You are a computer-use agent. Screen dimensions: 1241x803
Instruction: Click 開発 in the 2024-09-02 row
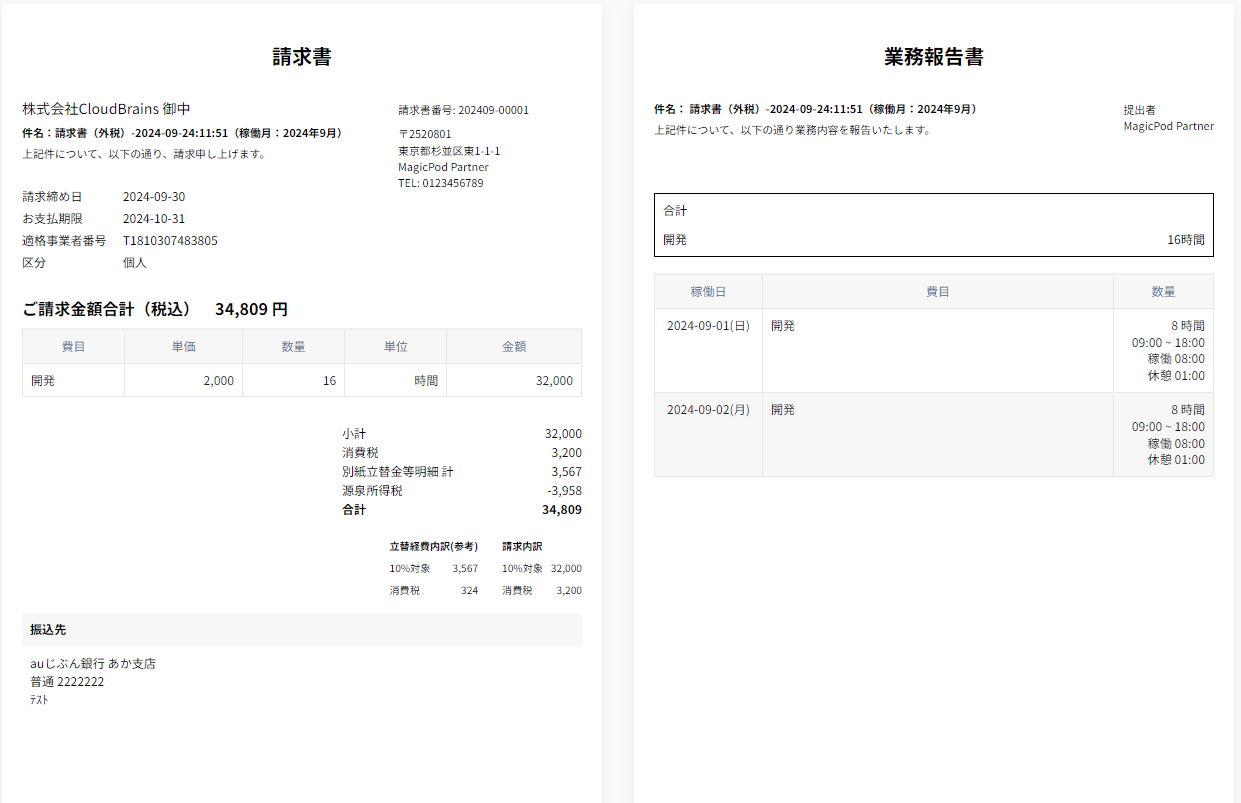[783, 410]
